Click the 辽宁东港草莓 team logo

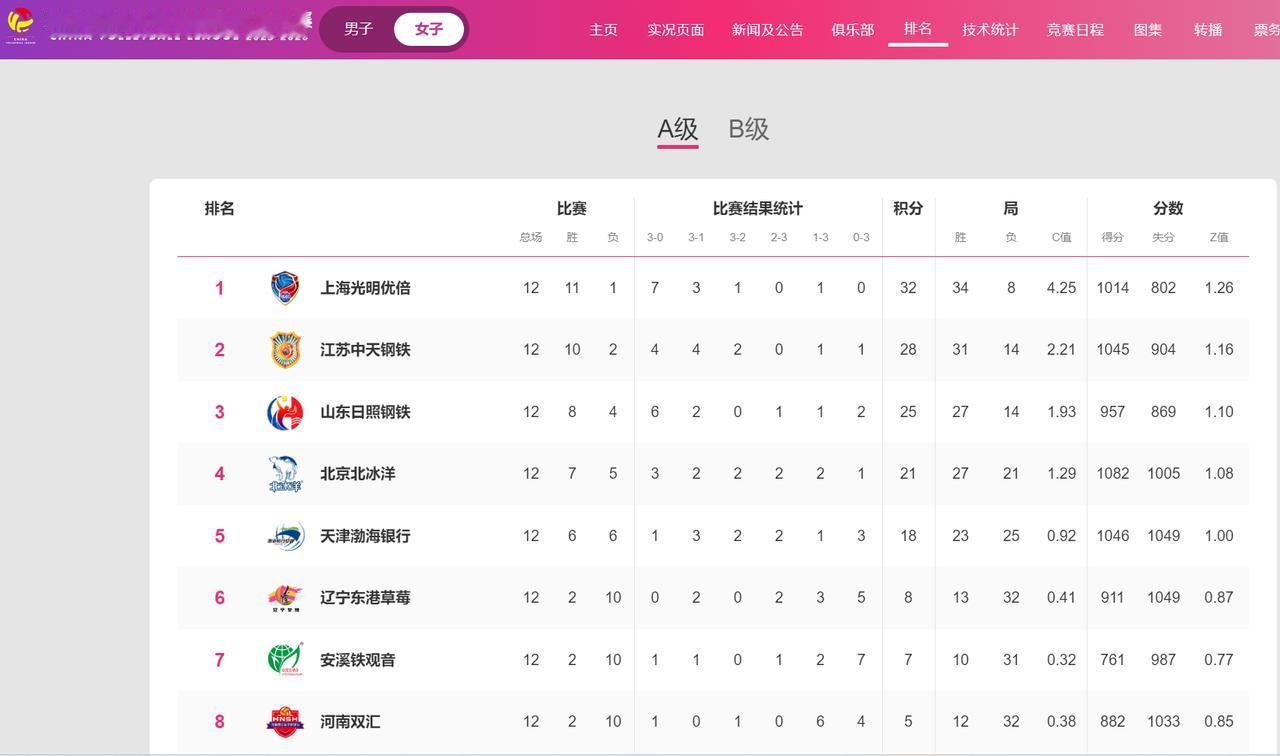tap(285, 598)
